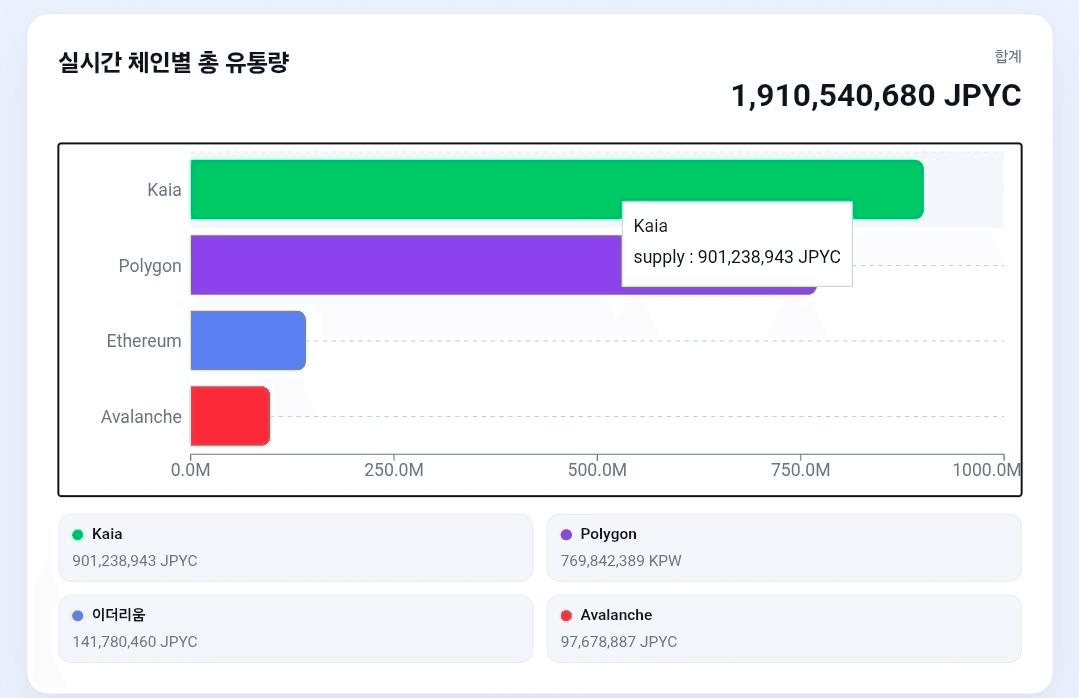Open the Polygon legend card title
Image resolution: width=1079 pixels, height=698 pixels.
pyautogui.click(x=608, y=534)
